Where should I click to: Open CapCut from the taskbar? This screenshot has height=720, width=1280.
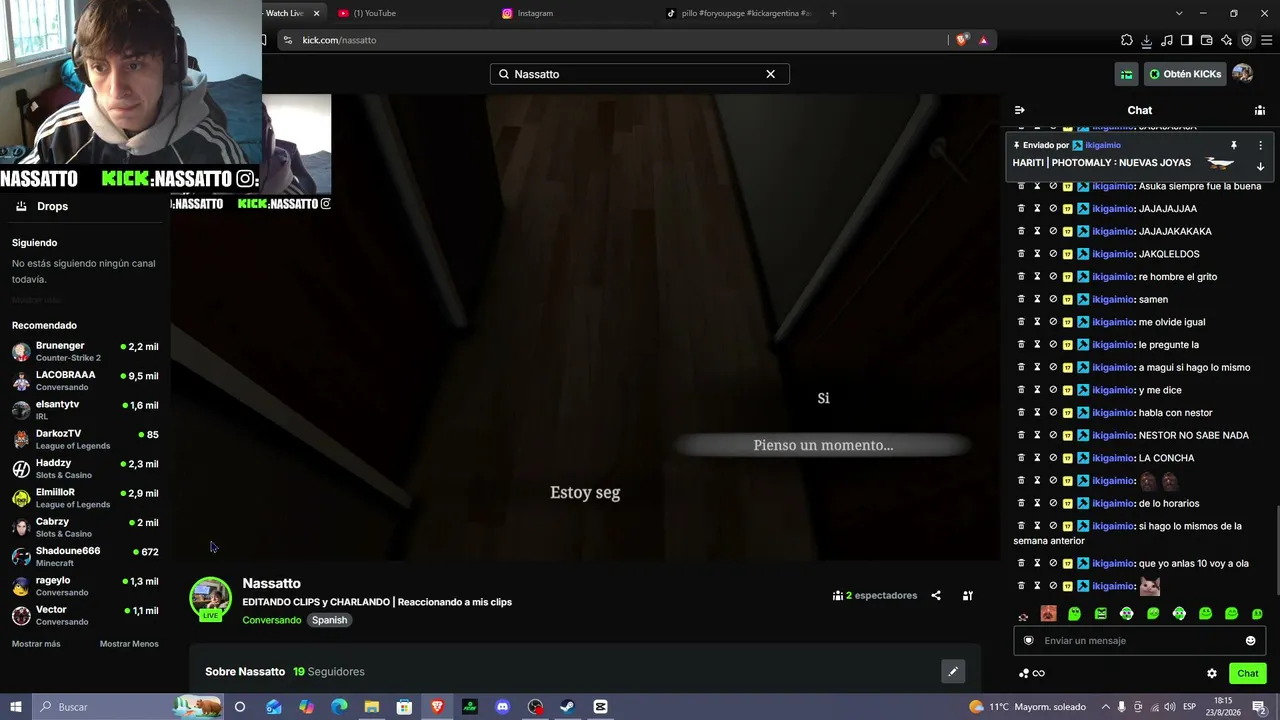point(600,707)
